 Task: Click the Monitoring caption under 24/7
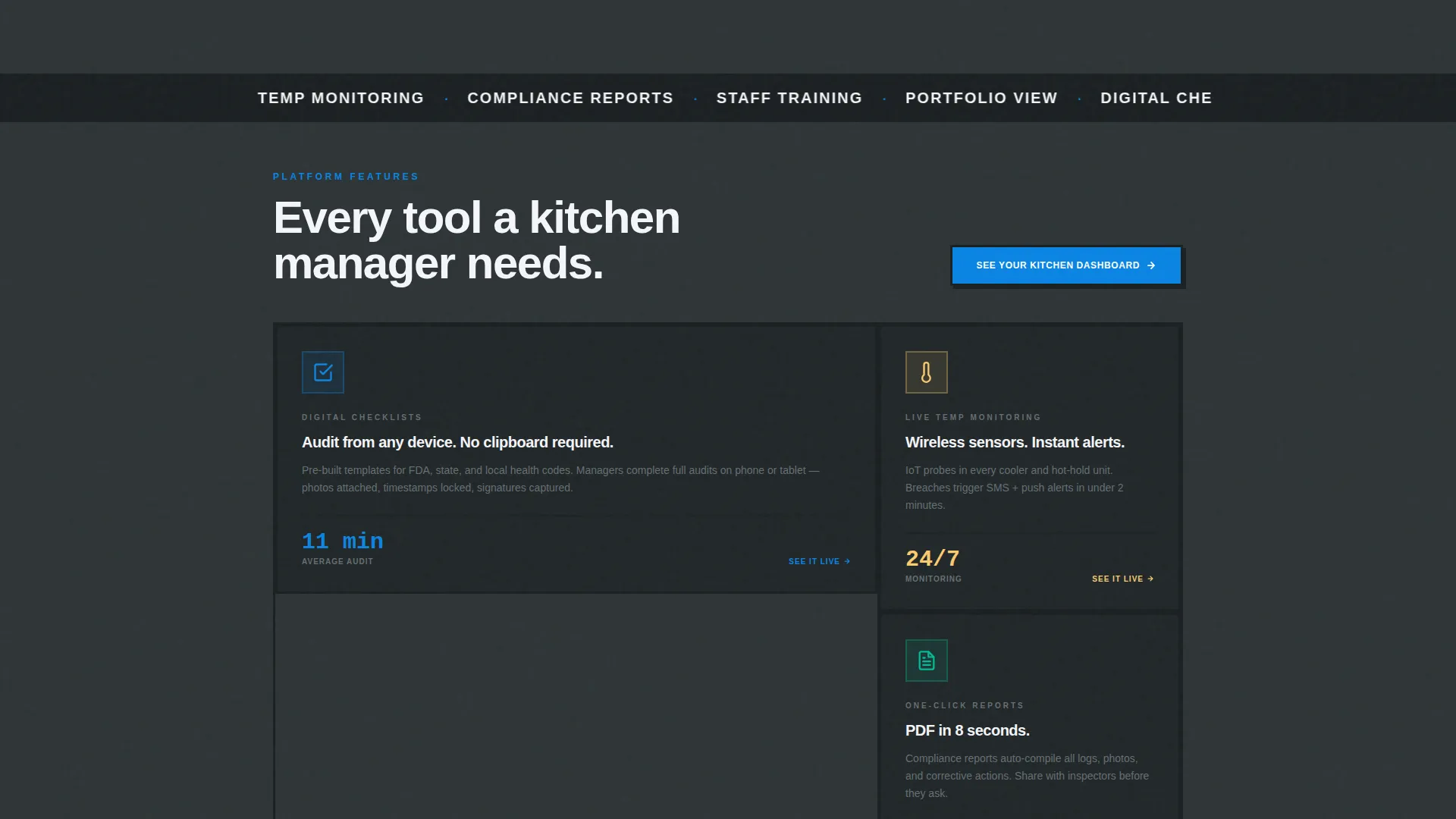pos(934,579)
